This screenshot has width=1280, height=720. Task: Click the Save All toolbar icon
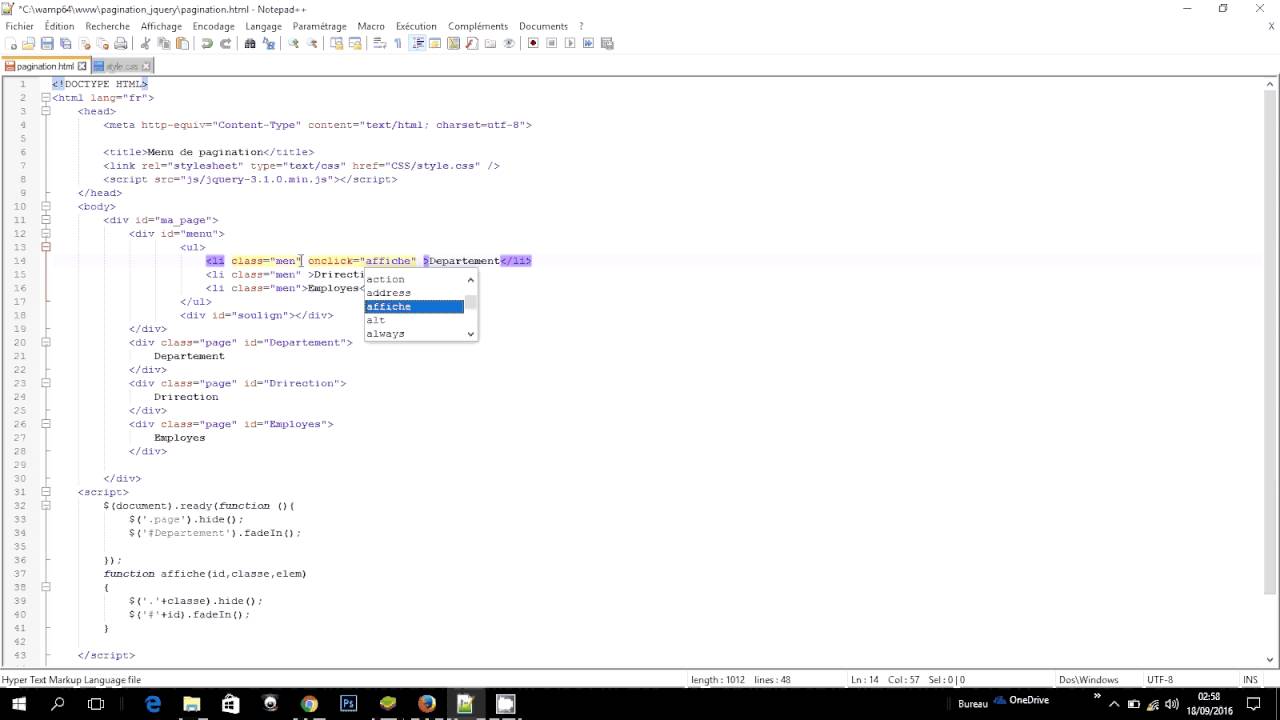65,43
